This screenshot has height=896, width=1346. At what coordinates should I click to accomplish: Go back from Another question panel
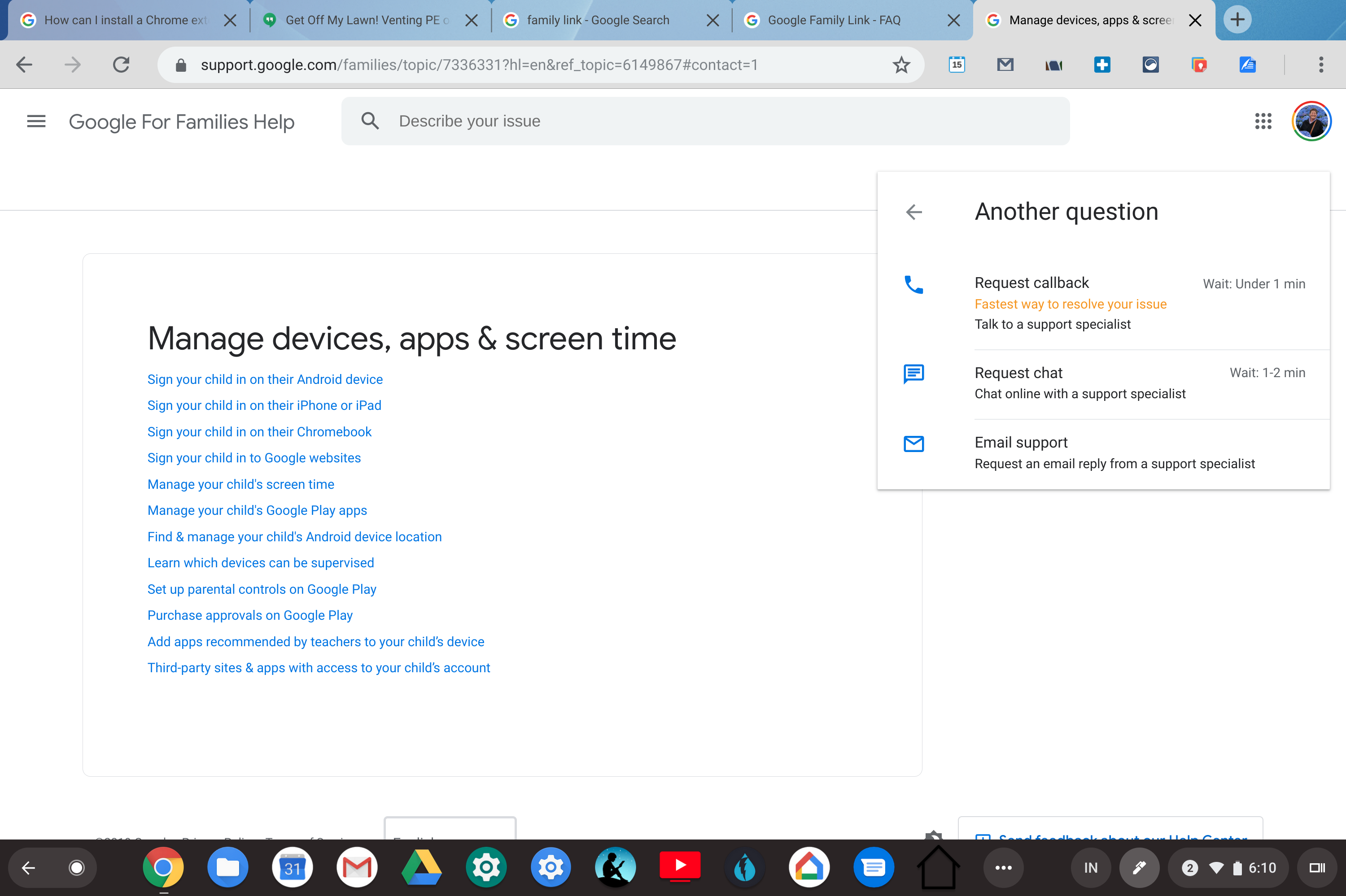(x=914, y=212)
